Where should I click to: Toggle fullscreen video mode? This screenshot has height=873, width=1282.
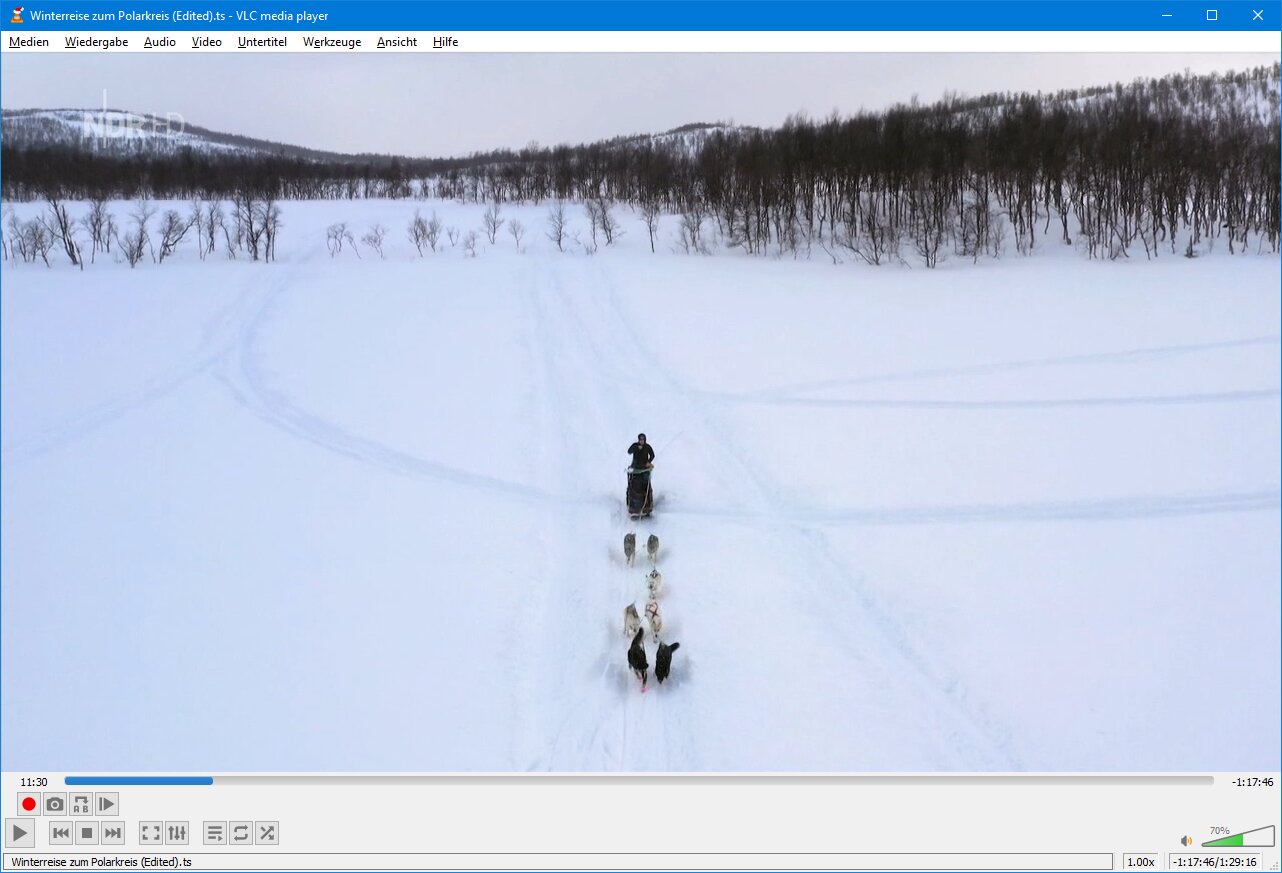151,833
